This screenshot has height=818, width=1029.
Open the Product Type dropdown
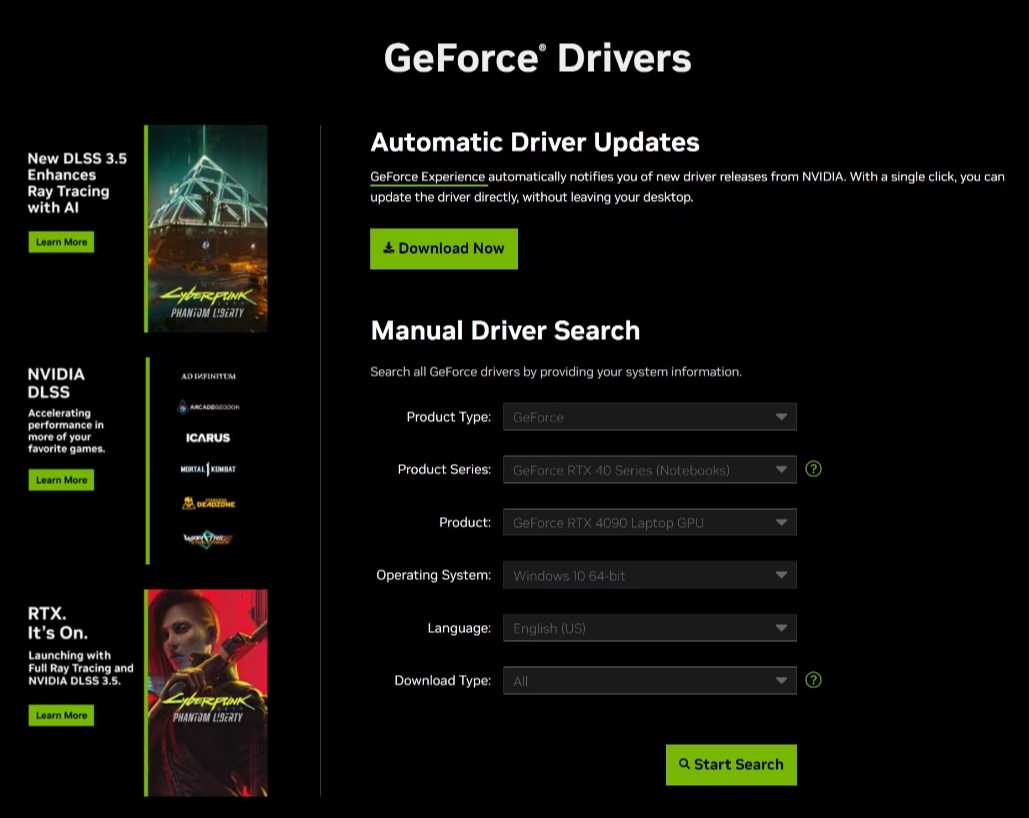[x=649, y=417]
